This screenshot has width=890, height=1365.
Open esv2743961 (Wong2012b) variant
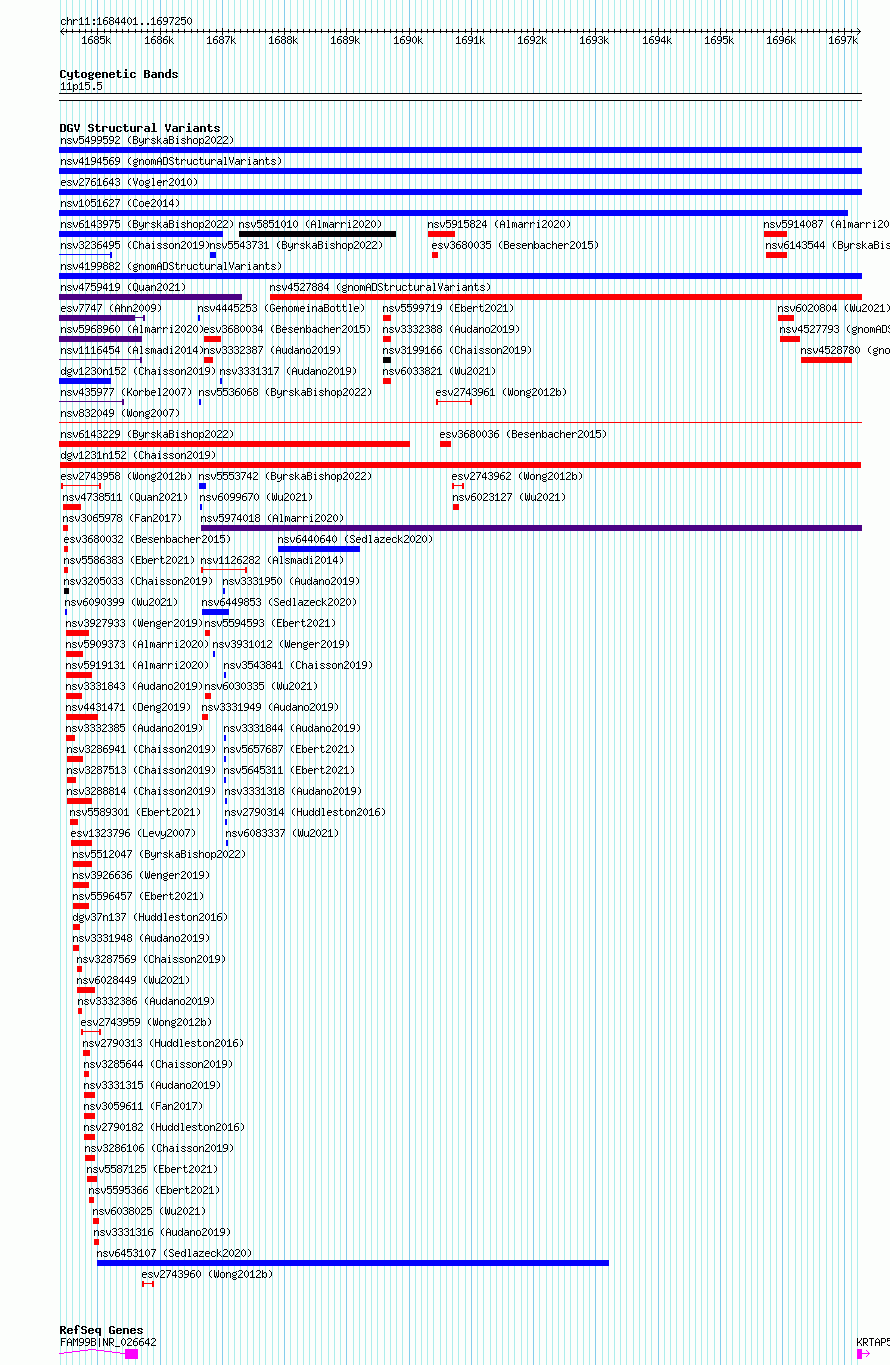pos(501,393)
